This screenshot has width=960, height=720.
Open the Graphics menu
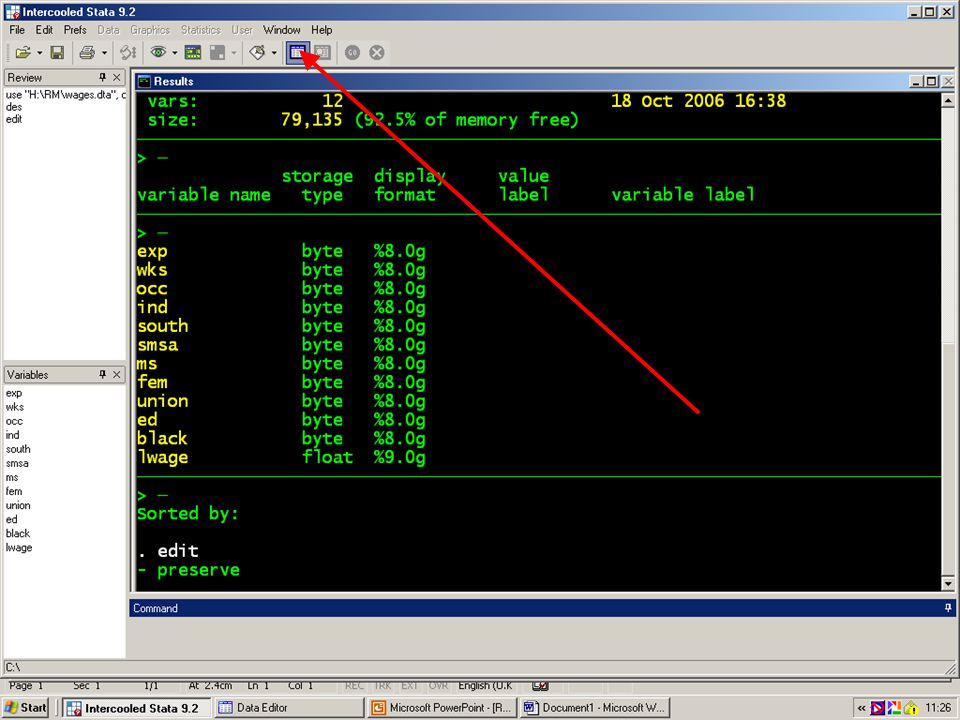[150, 29]
